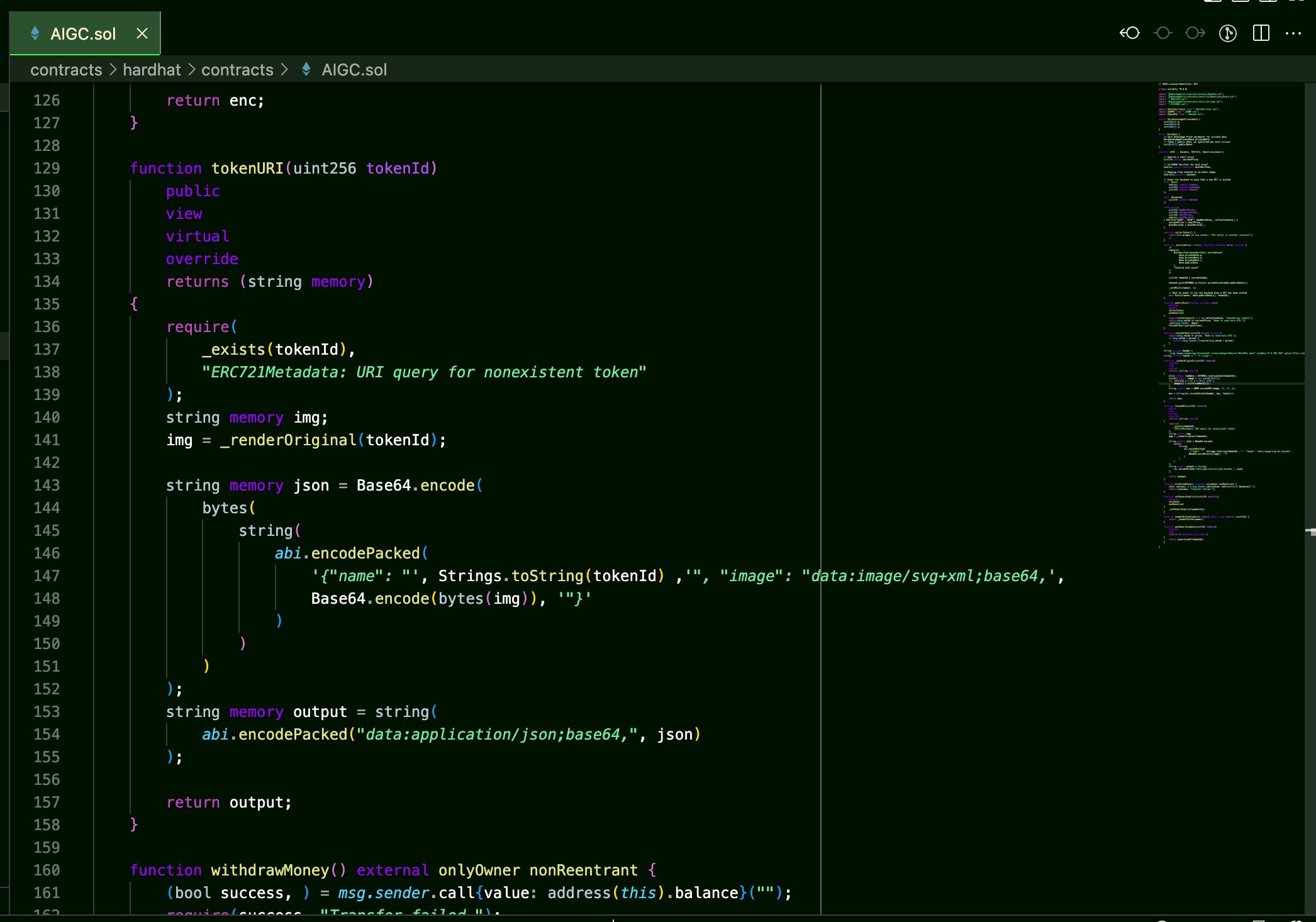The height and width of the screenshot is (922, 1316).
Task: Click line number 143
Action: click(47, 486)
